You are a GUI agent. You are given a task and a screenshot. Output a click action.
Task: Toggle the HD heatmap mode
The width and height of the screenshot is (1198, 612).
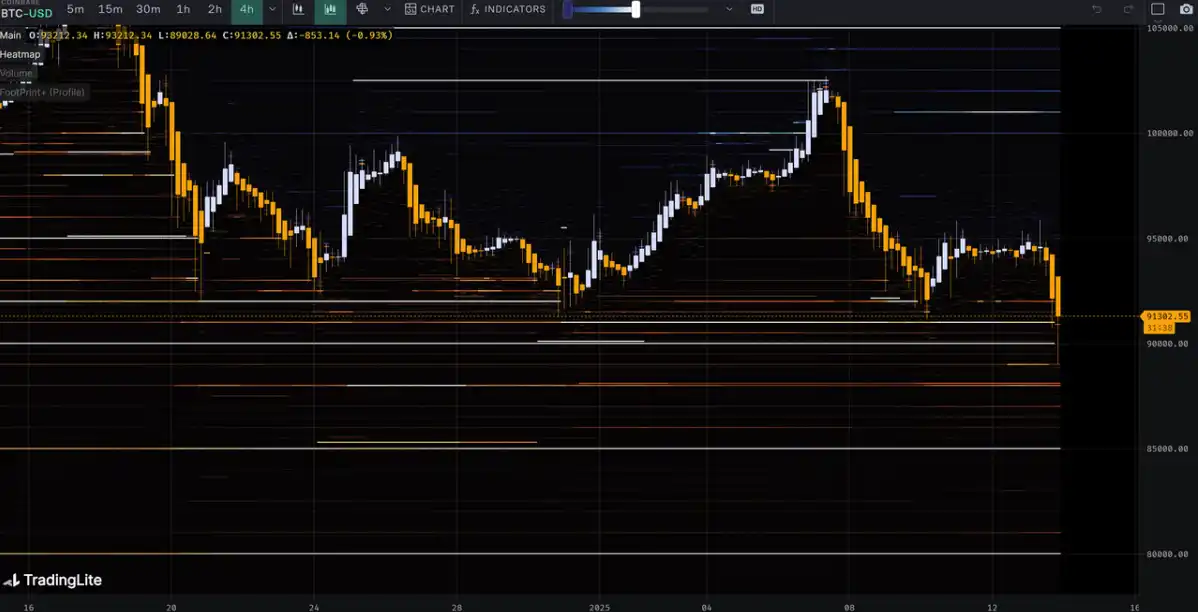(757, 9)
